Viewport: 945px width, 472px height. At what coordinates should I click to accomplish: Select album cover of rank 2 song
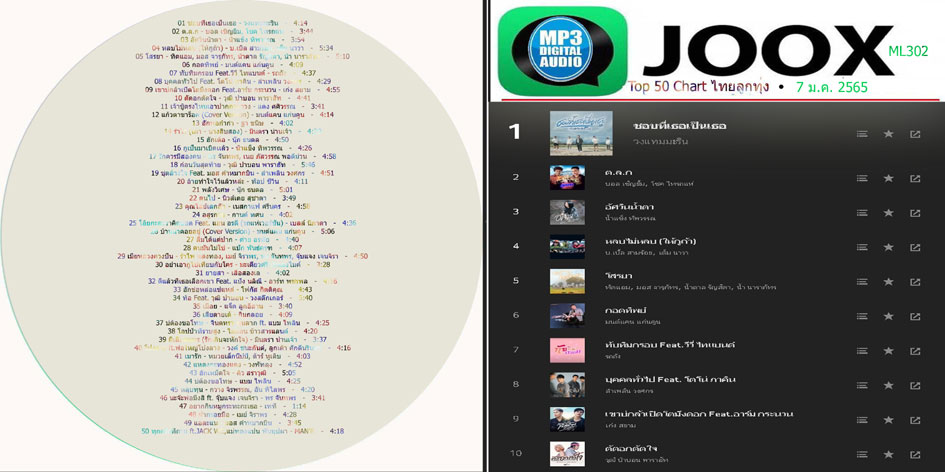[567, 177]
